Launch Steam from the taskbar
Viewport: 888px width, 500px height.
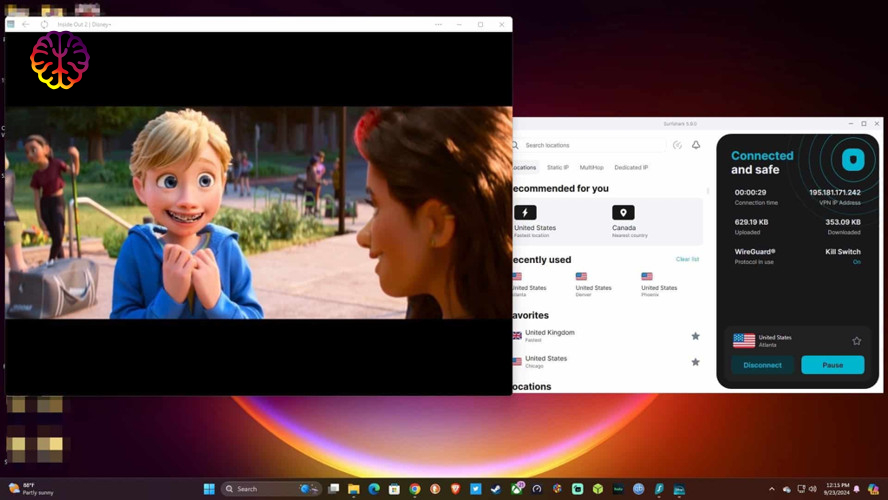tap(496, 489)
